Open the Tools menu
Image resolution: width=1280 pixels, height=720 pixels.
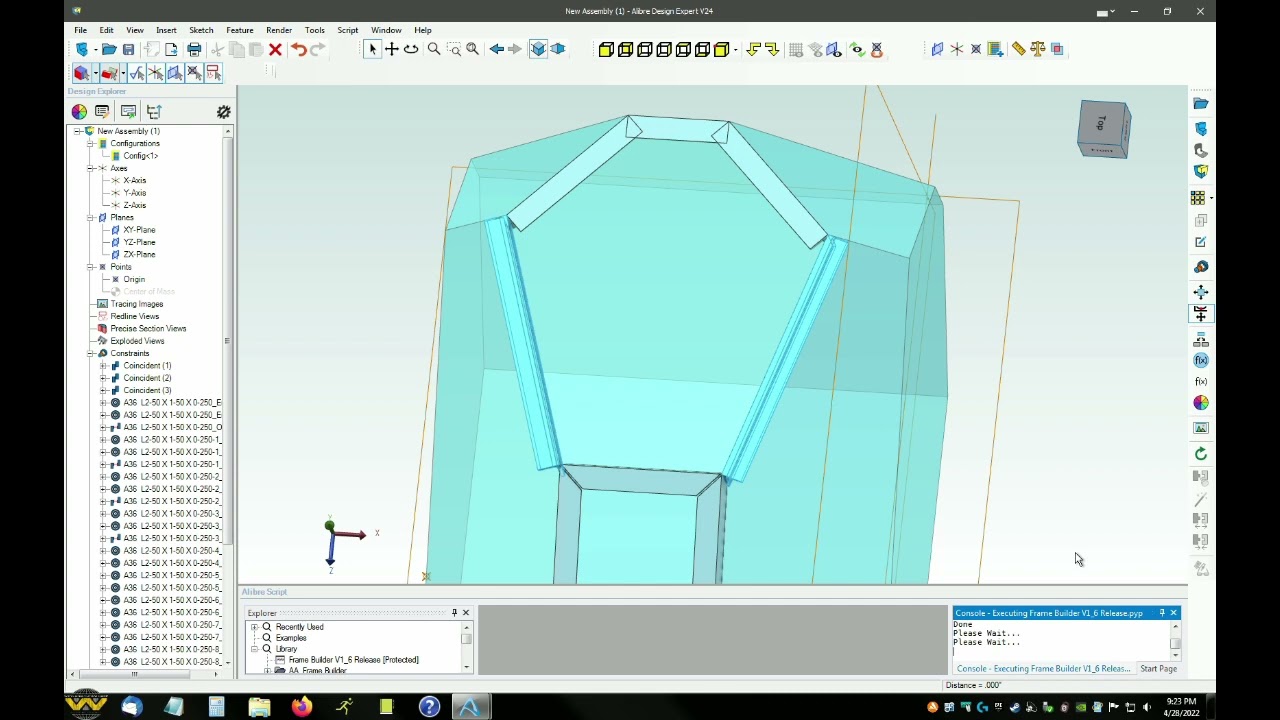[314, 30]
